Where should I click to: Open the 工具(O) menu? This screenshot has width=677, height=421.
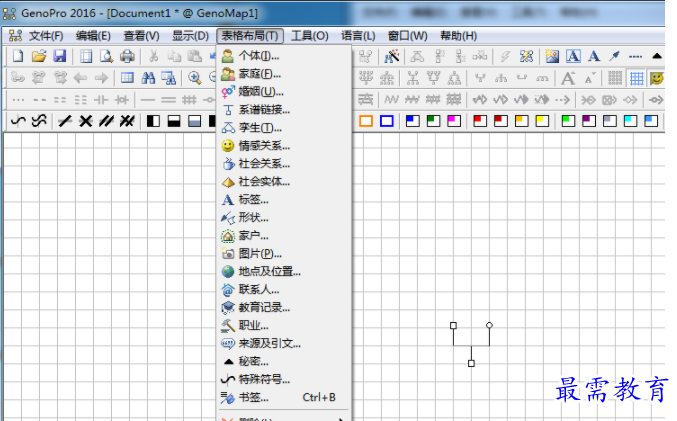[310, 36]
